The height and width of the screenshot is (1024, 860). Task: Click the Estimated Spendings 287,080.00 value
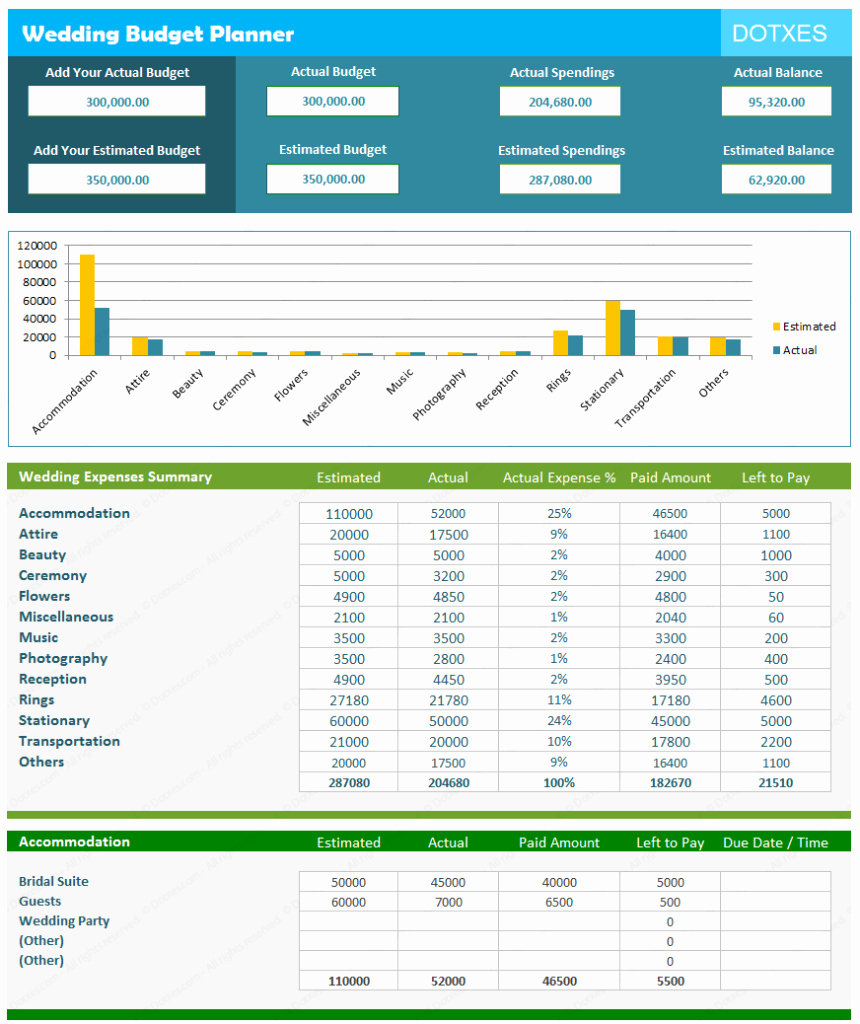pyautogui.click(x=560, y=180)
